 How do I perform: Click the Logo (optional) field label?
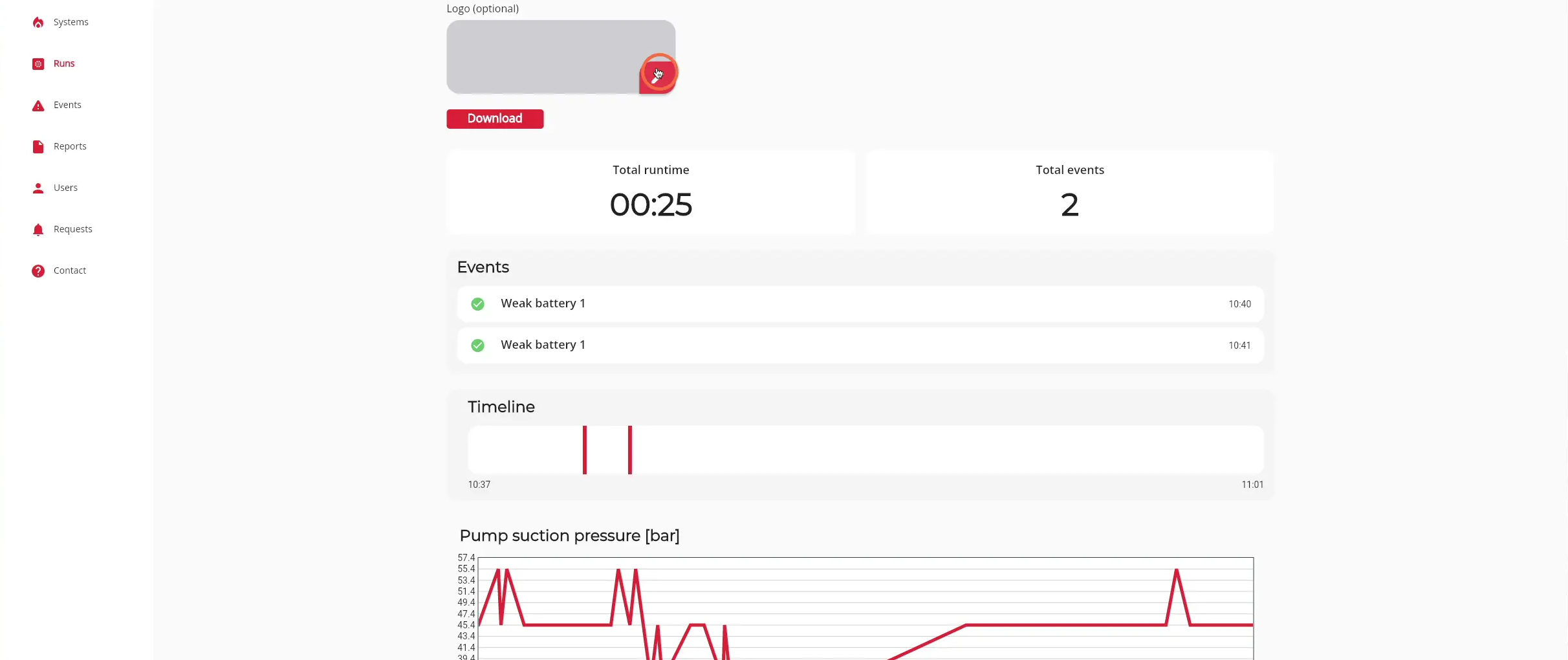(x=483, y=8)
